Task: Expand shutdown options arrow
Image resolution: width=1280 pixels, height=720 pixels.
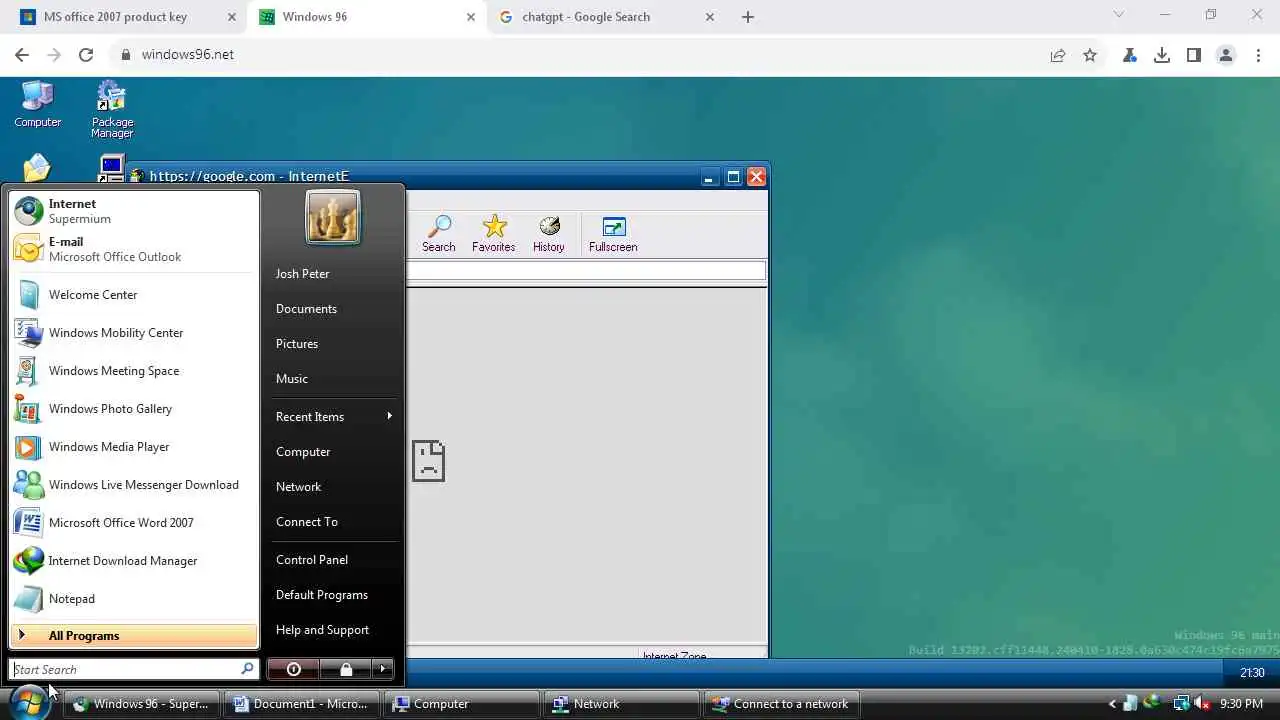Action: (382, 669)
